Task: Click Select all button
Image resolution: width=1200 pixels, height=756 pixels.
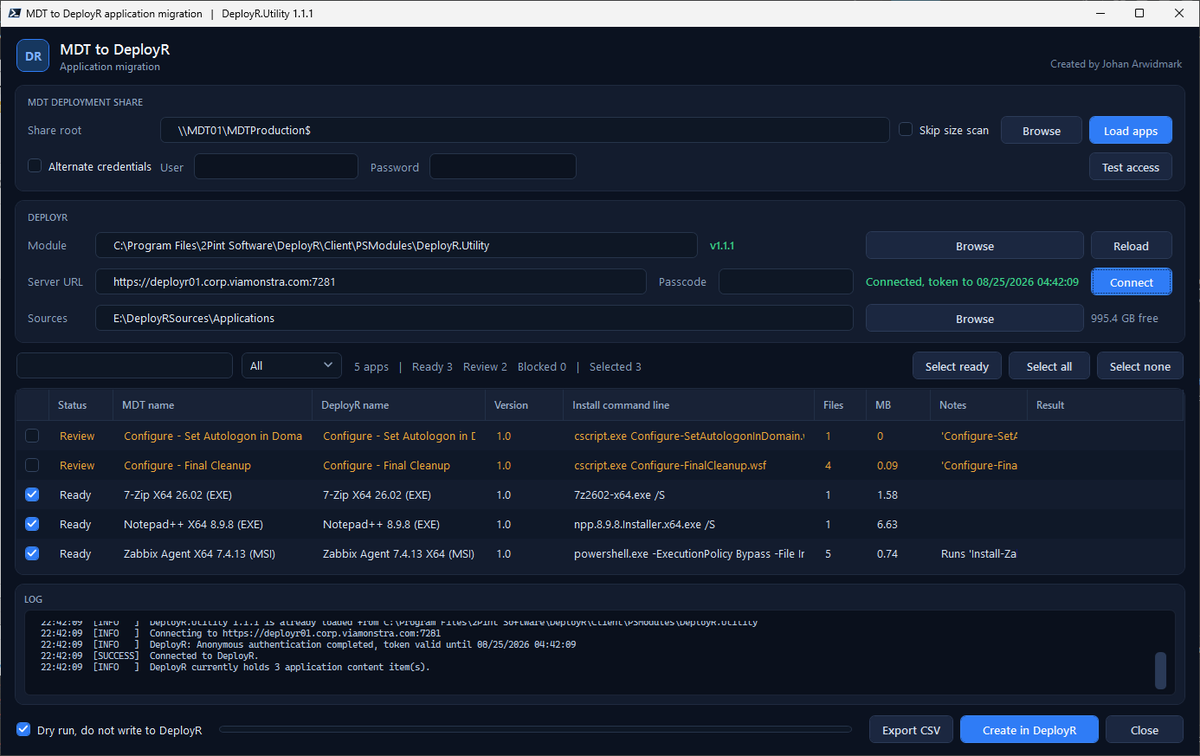Action: (1049, 366)
